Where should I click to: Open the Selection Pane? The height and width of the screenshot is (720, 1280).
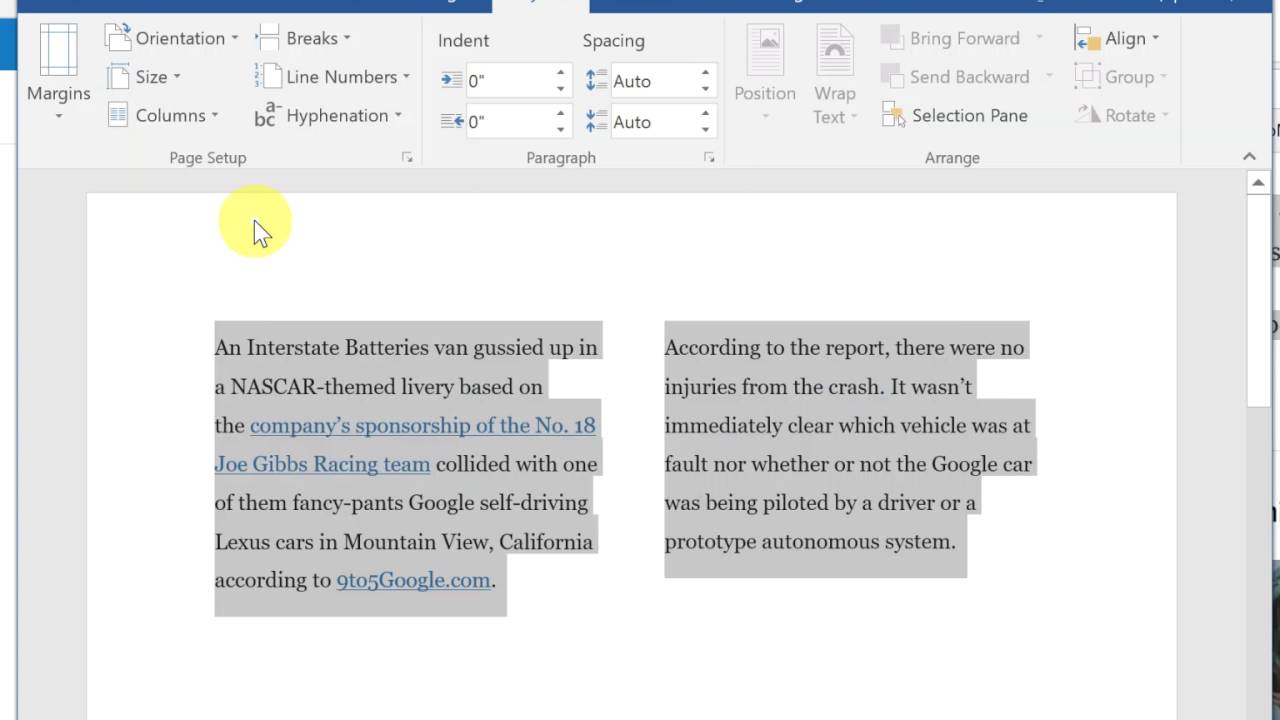[955, 115]
